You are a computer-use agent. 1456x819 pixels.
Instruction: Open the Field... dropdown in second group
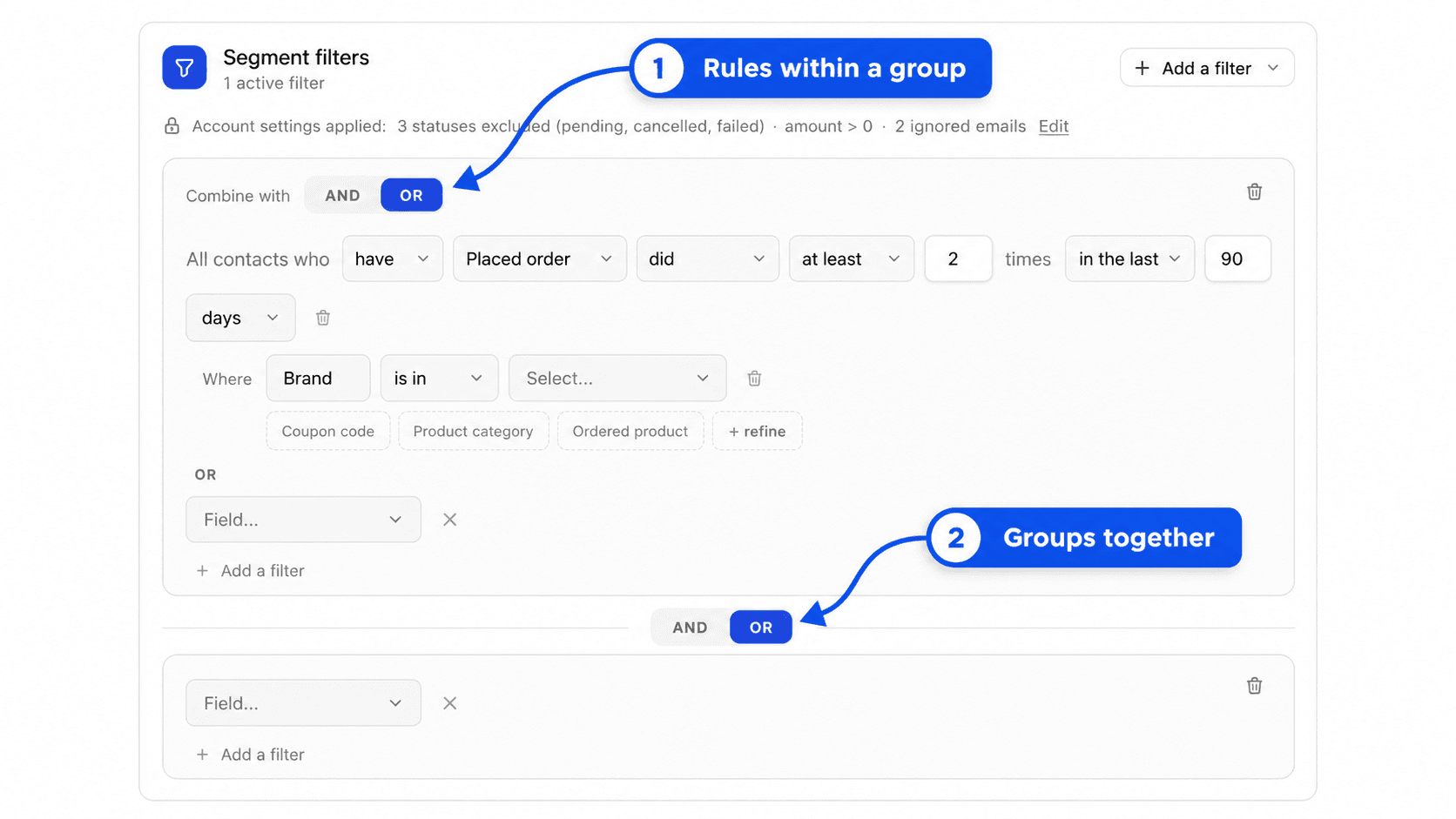click(303, 703)
